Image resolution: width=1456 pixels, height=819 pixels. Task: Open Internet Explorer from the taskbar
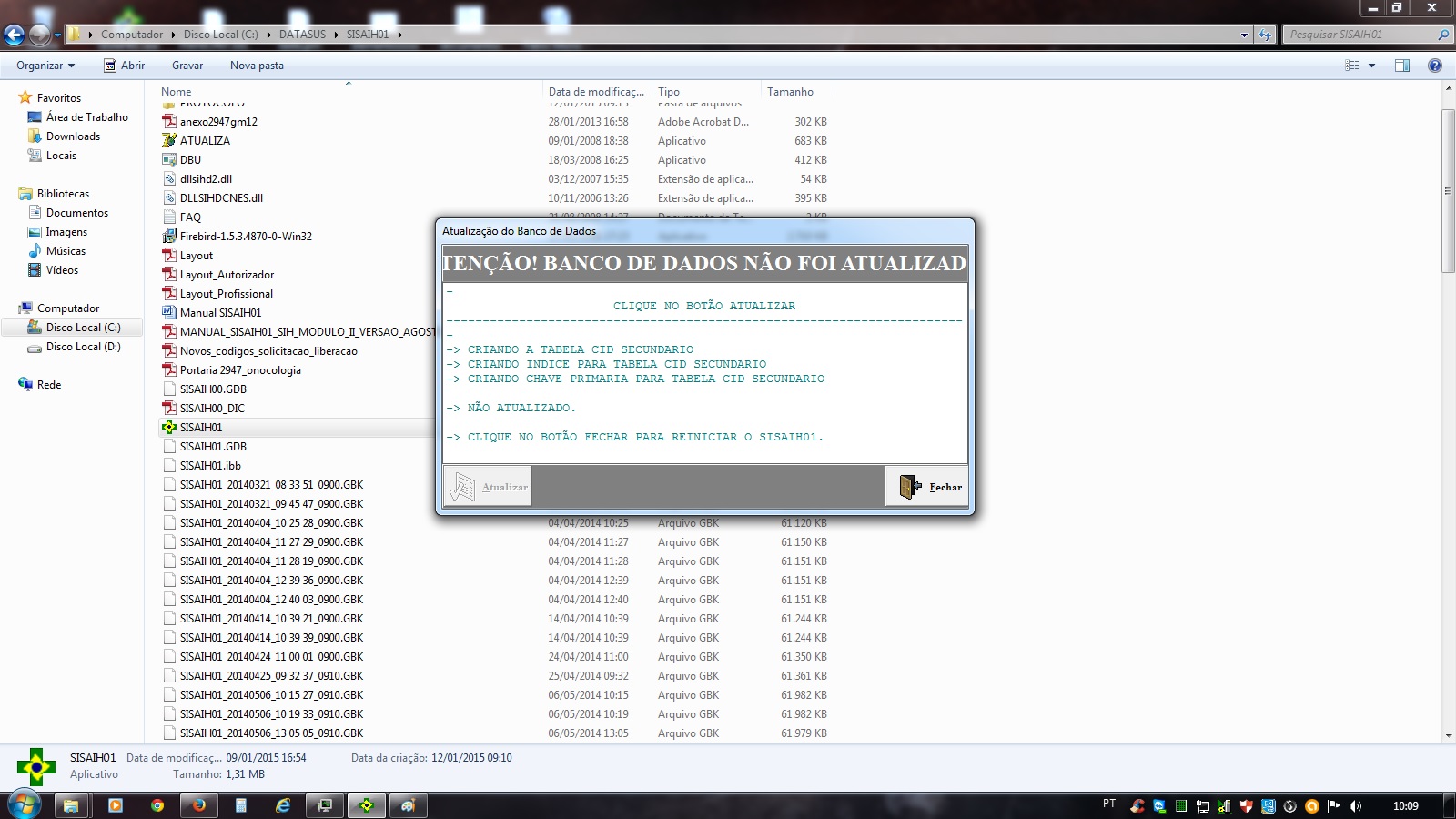click(x=283, y=805)
